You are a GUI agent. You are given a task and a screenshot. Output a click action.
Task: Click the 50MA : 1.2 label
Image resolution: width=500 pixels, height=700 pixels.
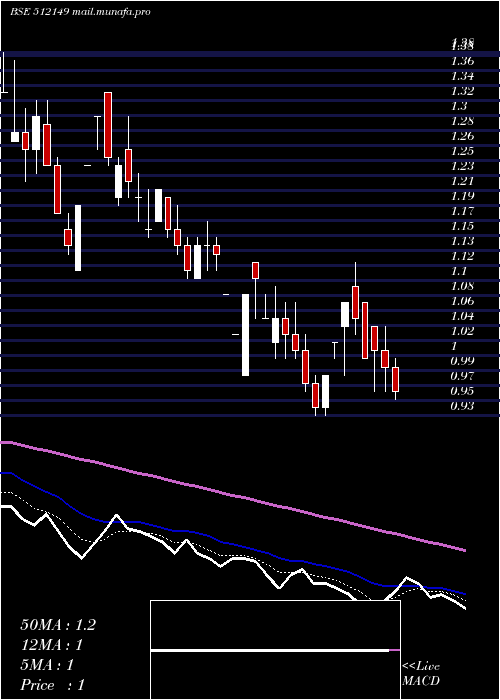point(58,625)
